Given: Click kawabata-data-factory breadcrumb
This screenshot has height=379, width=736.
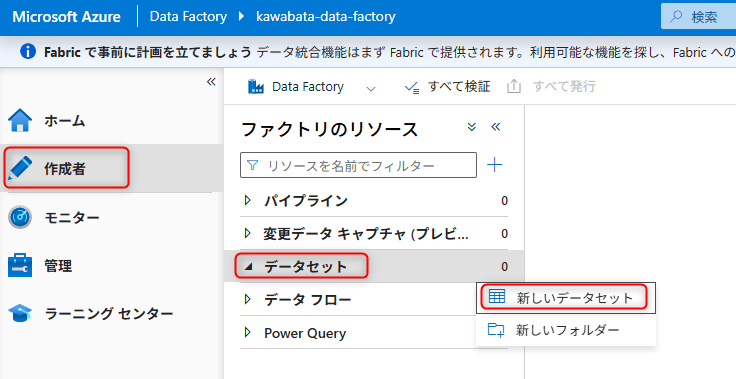Looking at the screenshot, I should [x=326, y=16].
